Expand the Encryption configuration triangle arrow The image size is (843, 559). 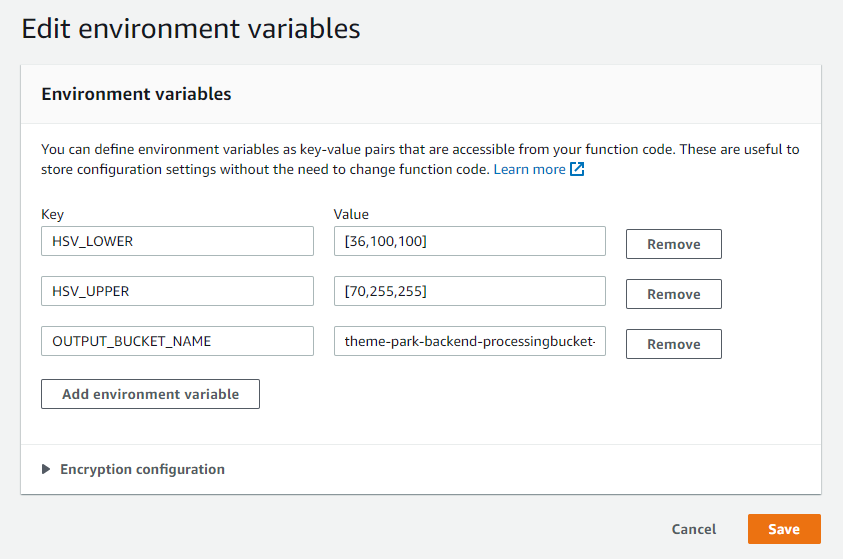[46, 469]
